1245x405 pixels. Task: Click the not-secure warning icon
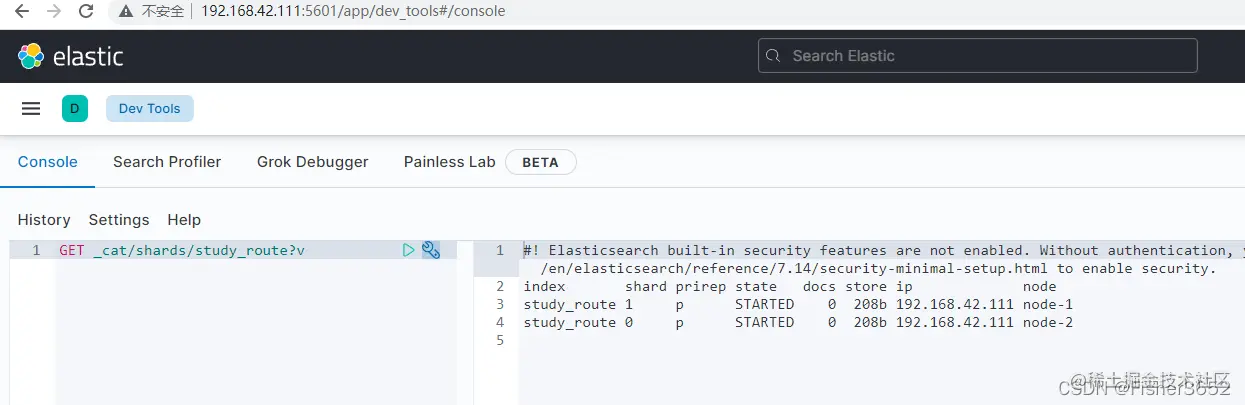[126, 11]
